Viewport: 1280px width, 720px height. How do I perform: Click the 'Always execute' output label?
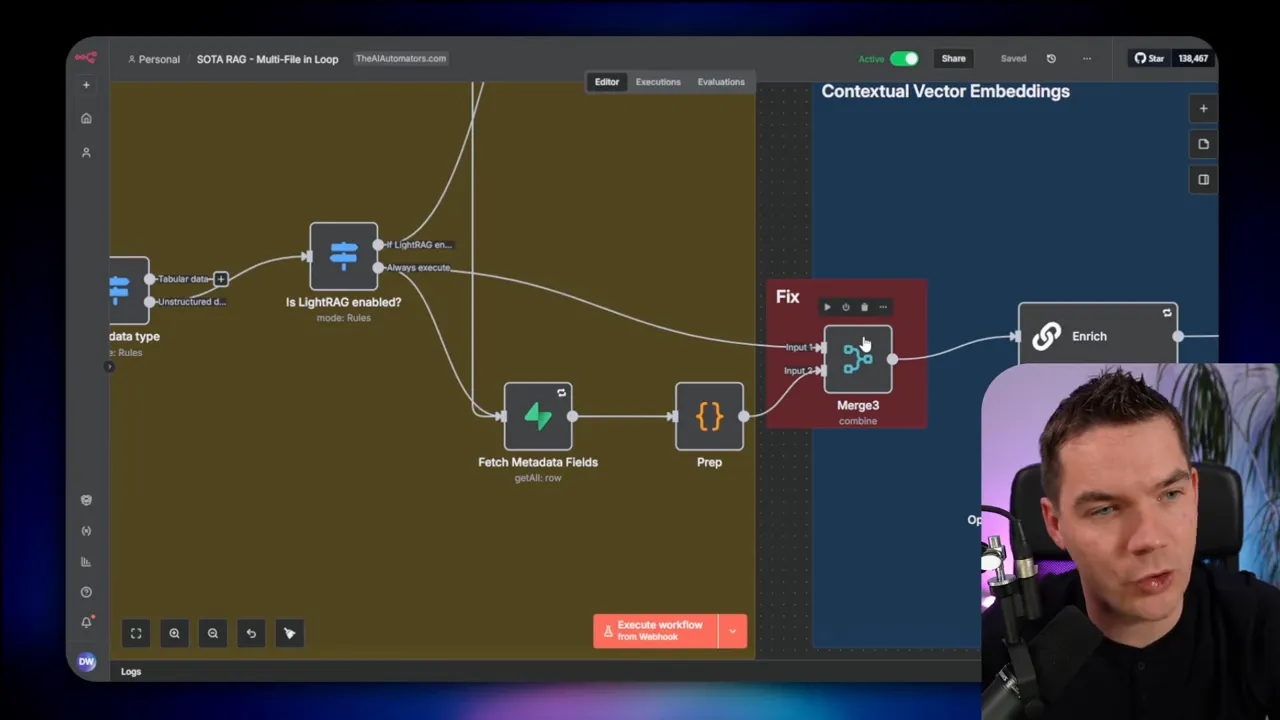click(x=418, y=268)
